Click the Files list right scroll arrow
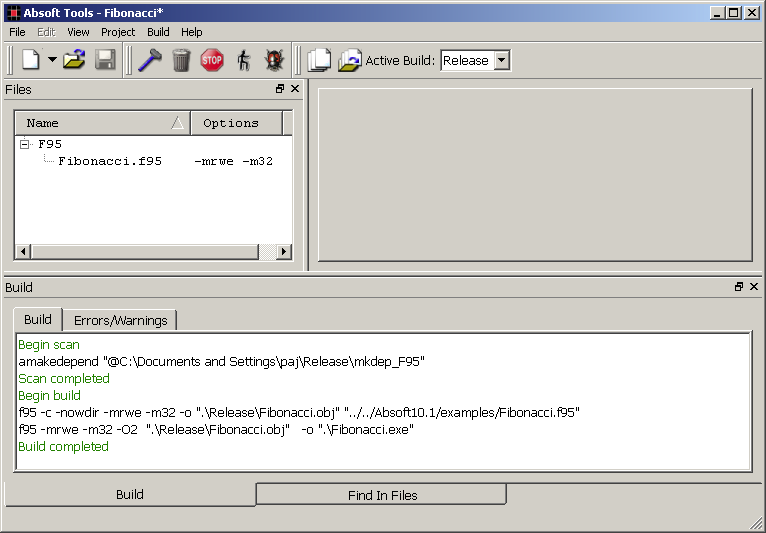766x533 pixels. pos(284,252)
